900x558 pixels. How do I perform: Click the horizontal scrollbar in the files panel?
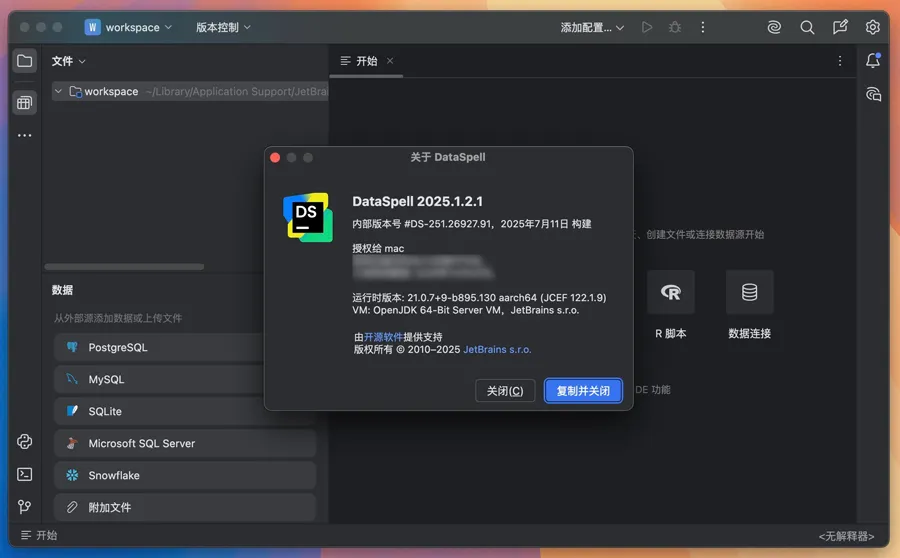pos(127,267)
